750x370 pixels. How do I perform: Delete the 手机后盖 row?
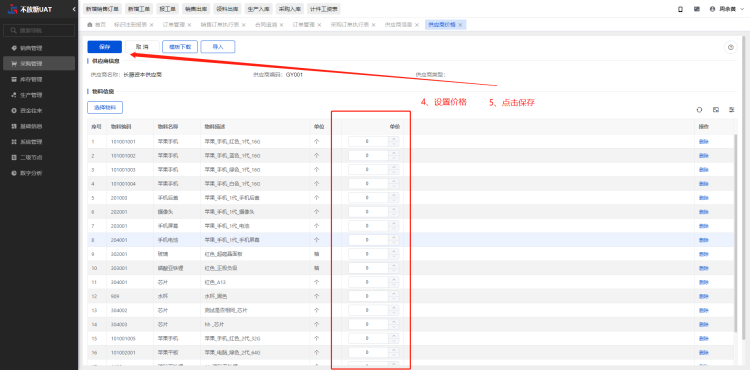[x=704, y=197]
